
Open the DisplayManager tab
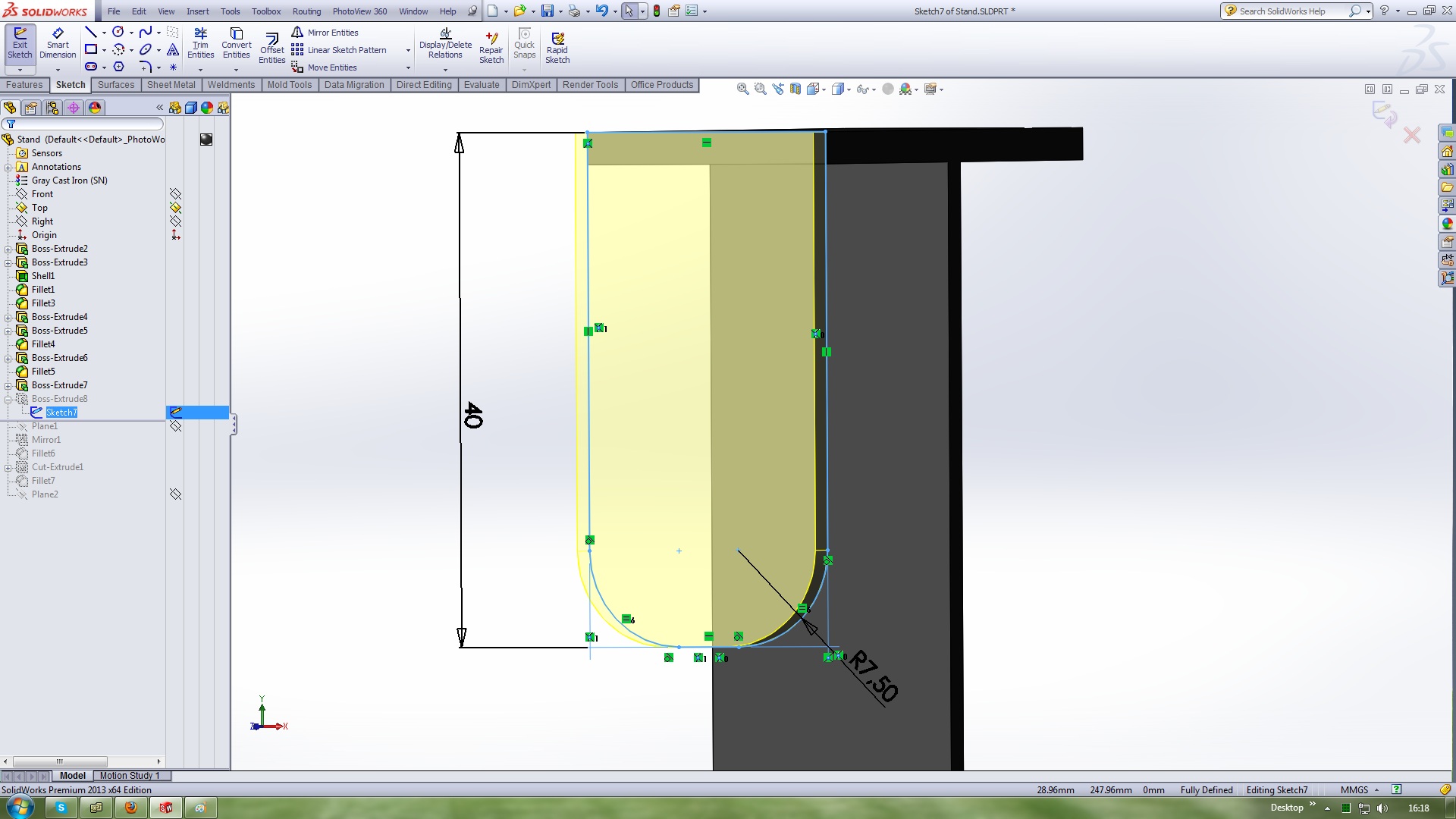tap(95, 108)
